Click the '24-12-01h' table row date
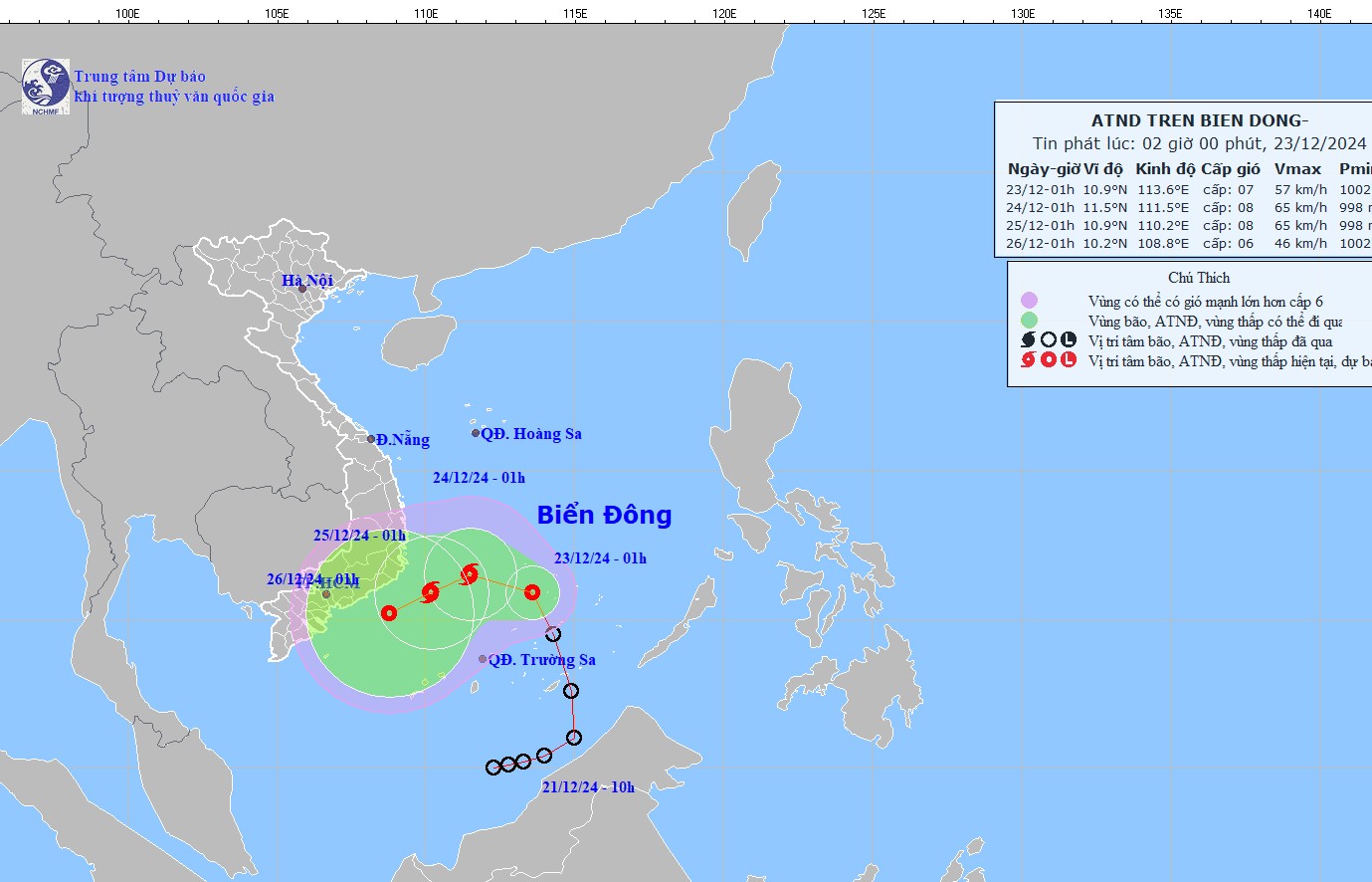 click(1040, 207)
